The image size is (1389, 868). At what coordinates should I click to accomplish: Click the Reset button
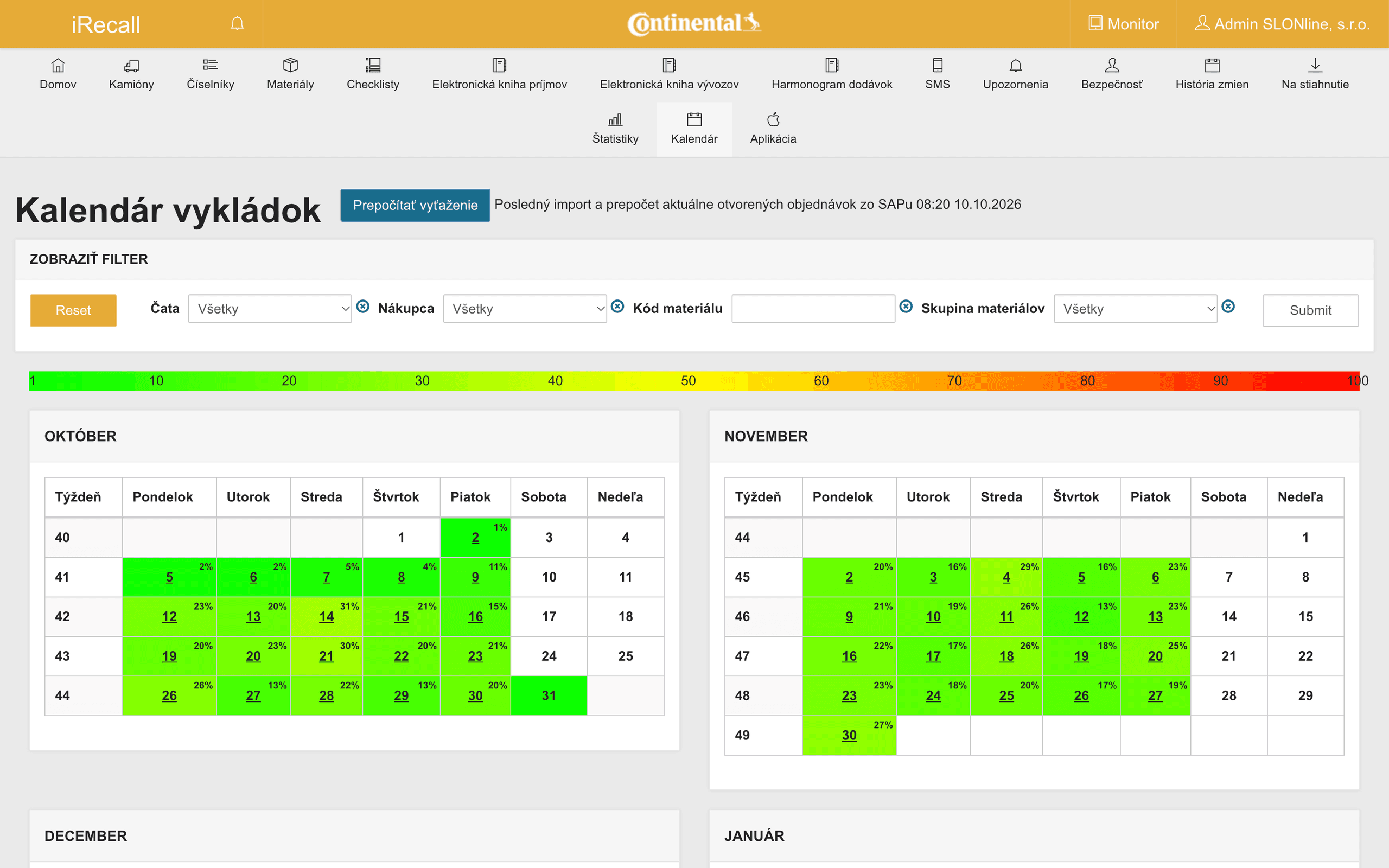point(73,310)
